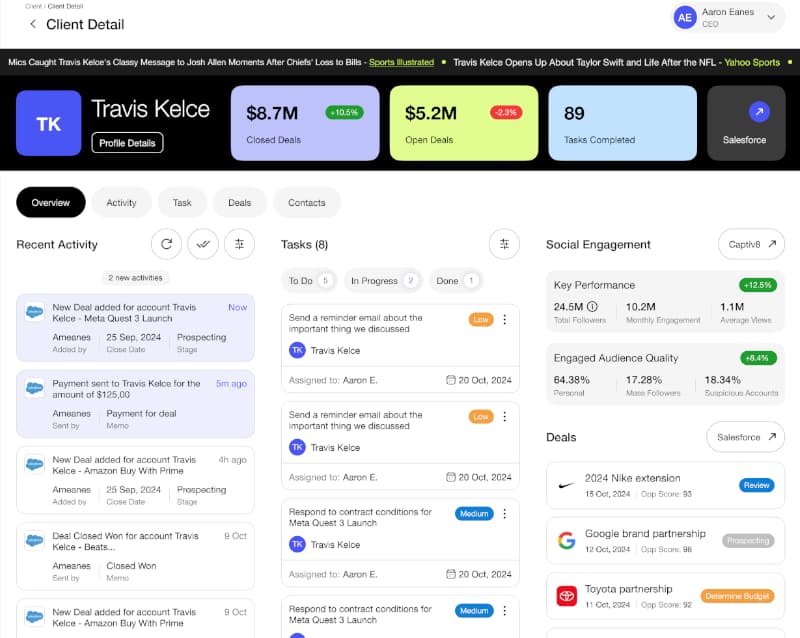The width and height of the screenshot is (800, 638).
Task: Open the 2024 Nike extension deal
Action: coord(665,485)
